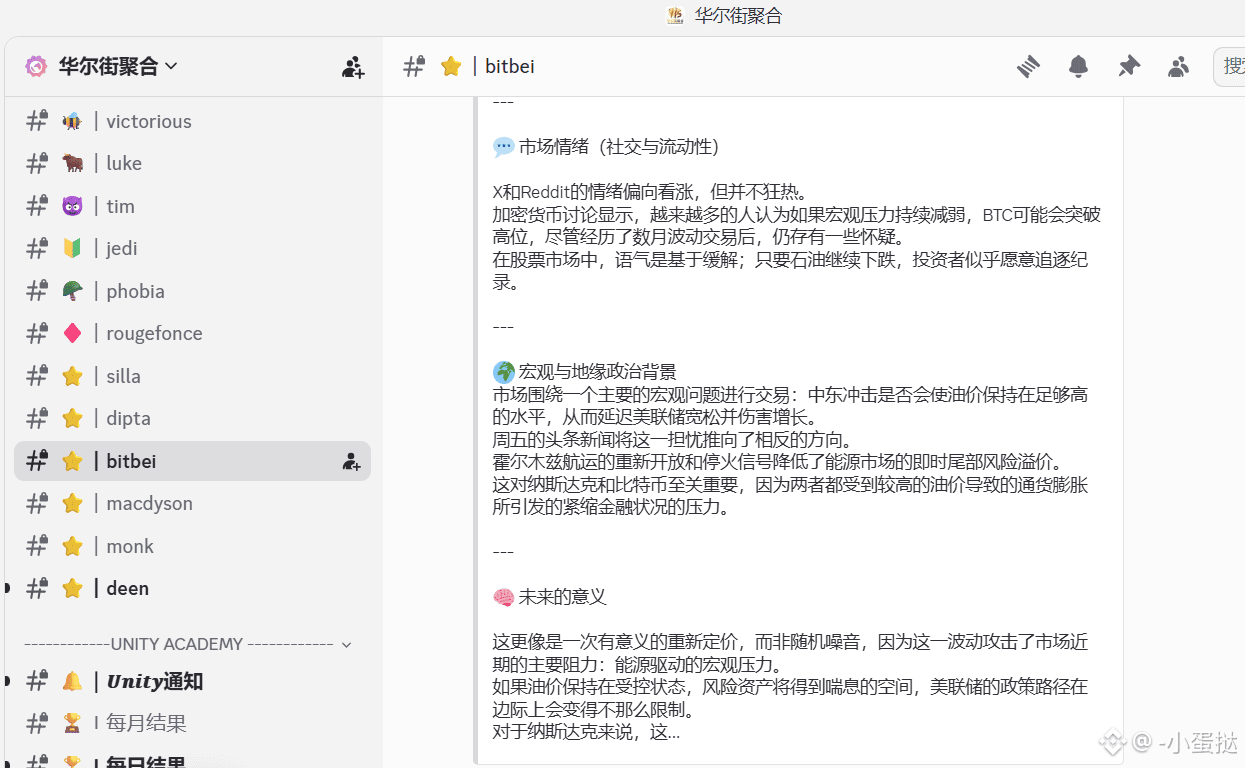Click the purple devil emoji for tim
Image resolution: width=1245 pixels, height=768 pixels.
pos(72,206)
